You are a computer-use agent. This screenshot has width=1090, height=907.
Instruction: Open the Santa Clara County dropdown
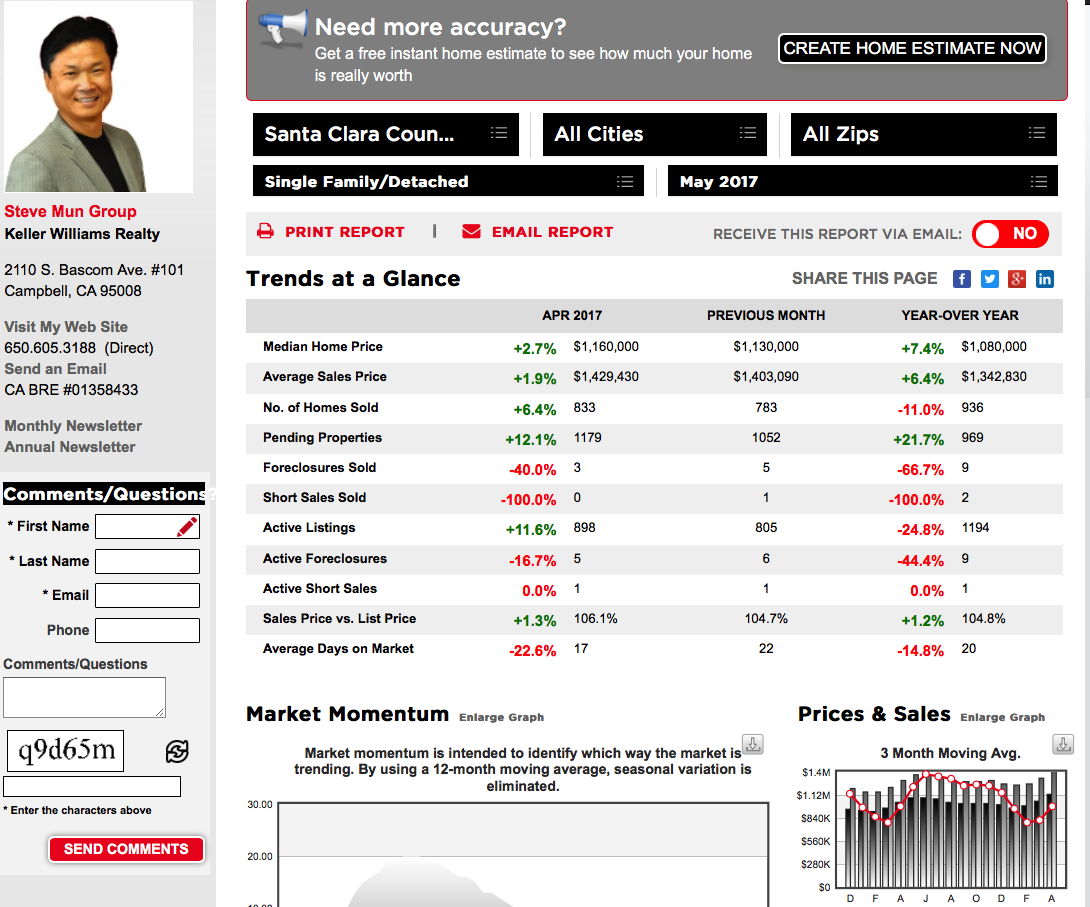coord(386,134)
